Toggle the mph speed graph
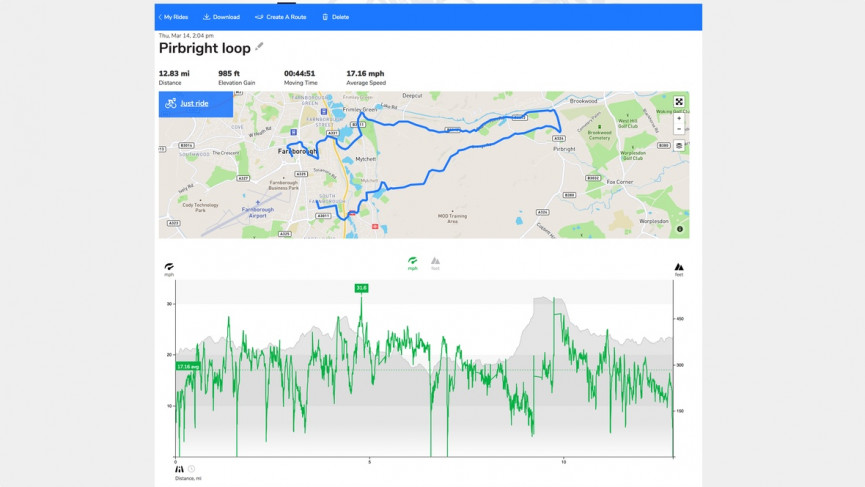This screenshot has height=487, width=865. (412, 262)
